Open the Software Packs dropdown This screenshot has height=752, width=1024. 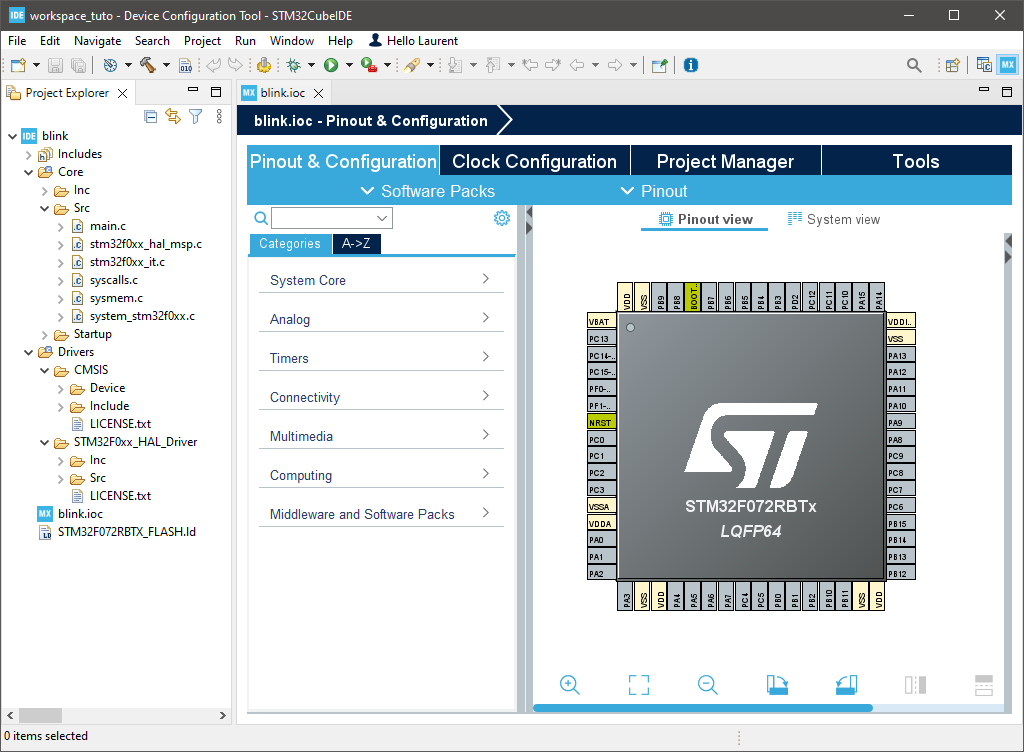428,191
